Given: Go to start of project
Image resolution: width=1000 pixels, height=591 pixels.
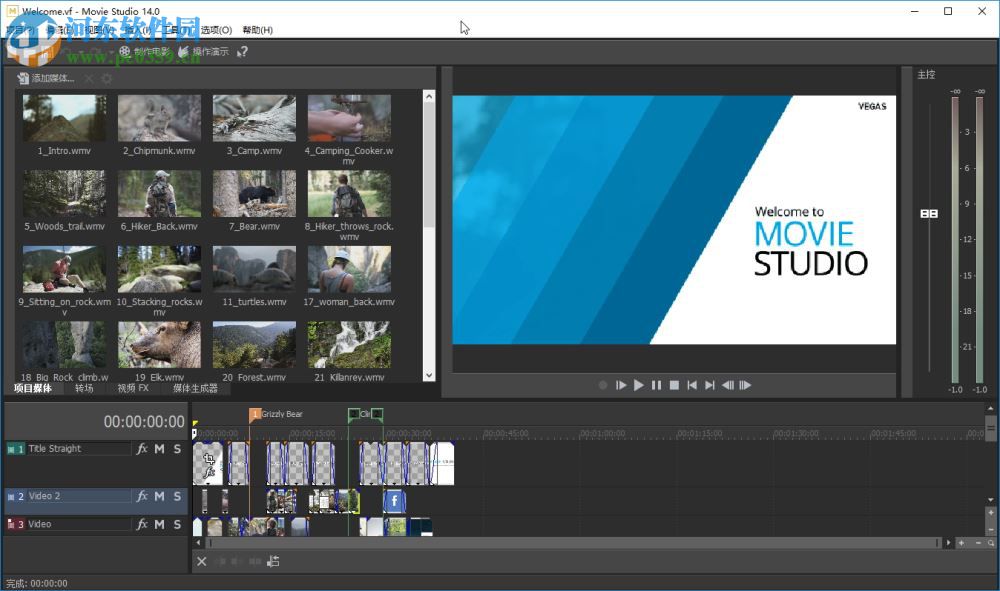Looking at the screenshot, I should (692, 385).
